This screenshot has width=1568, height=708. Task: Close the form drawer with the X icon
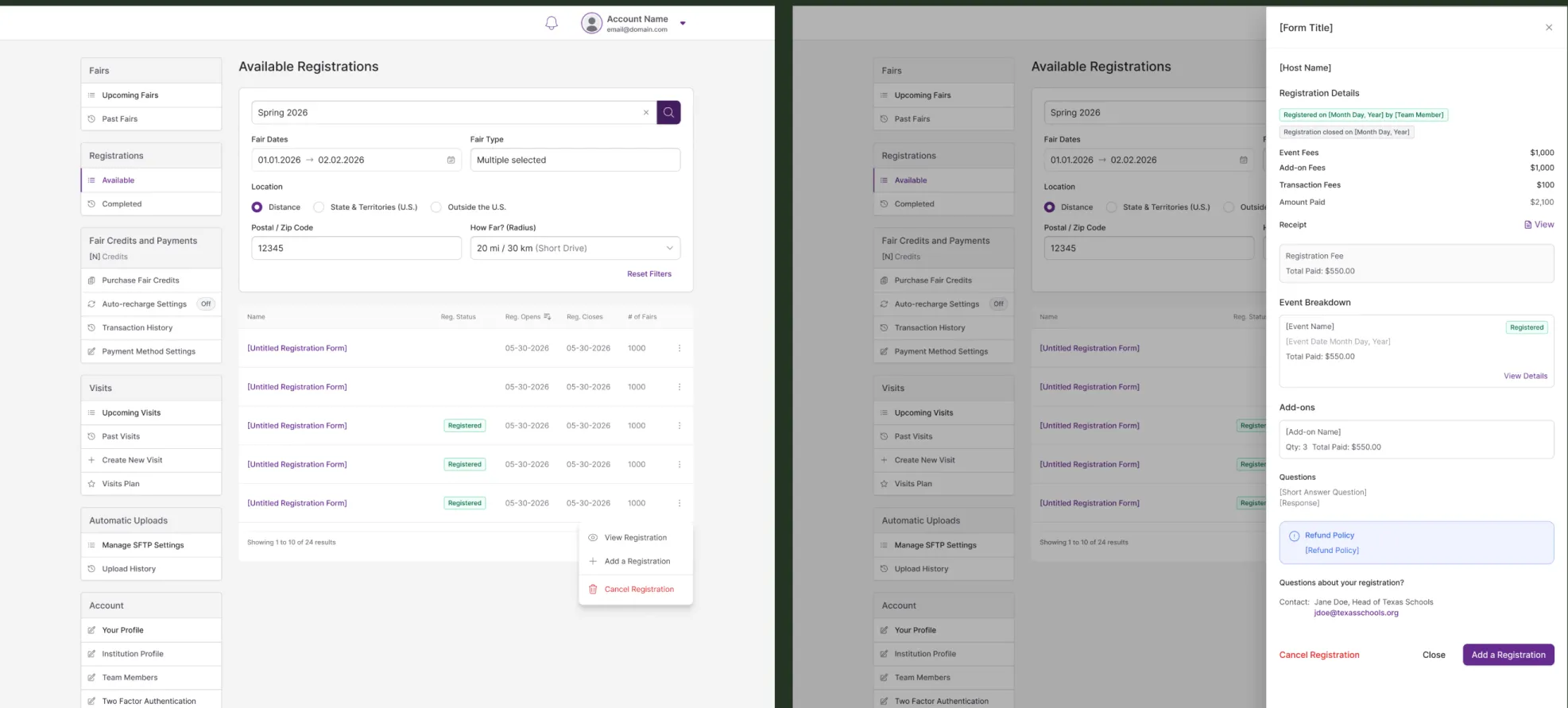pyautogui.click(x=1549, y=28)
